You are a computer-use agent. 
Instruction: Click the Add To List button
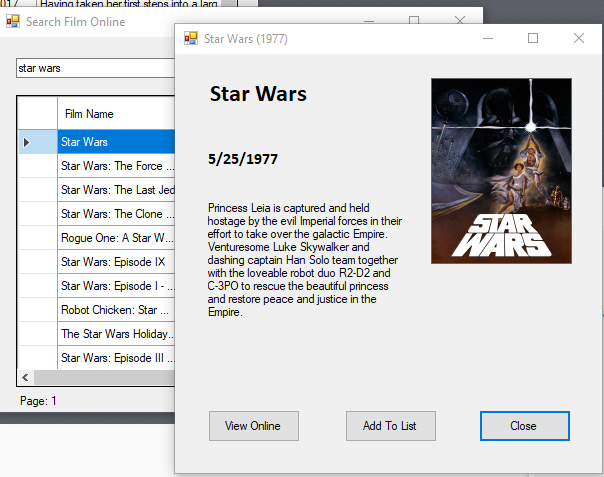(x=391, y=426)
